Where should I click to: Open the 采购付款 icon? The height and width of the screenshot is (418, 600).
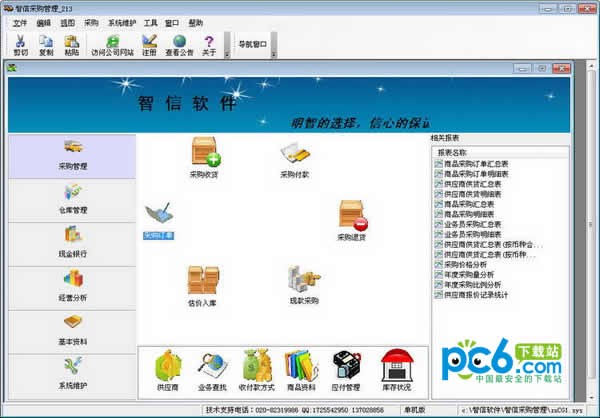(294, 160)
